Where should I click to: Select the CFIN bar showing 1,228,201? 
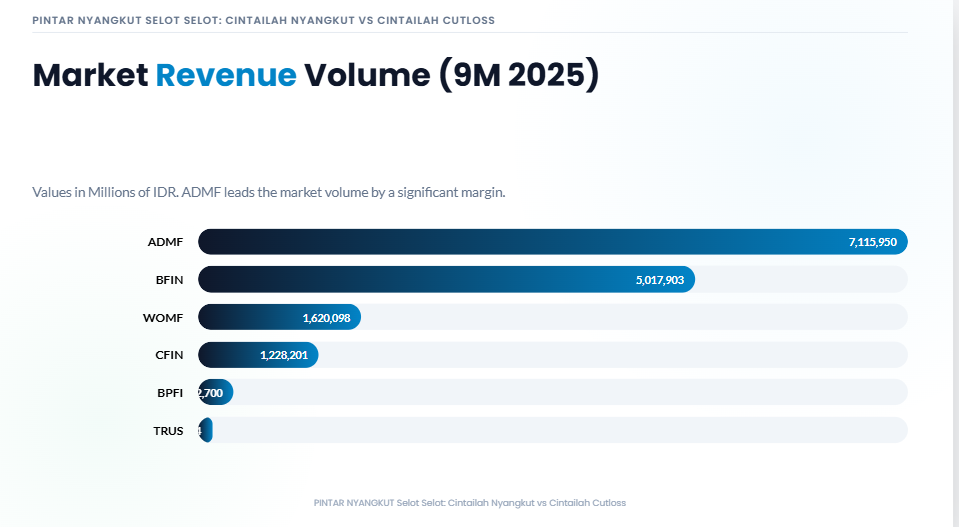(x=258, y=355)
